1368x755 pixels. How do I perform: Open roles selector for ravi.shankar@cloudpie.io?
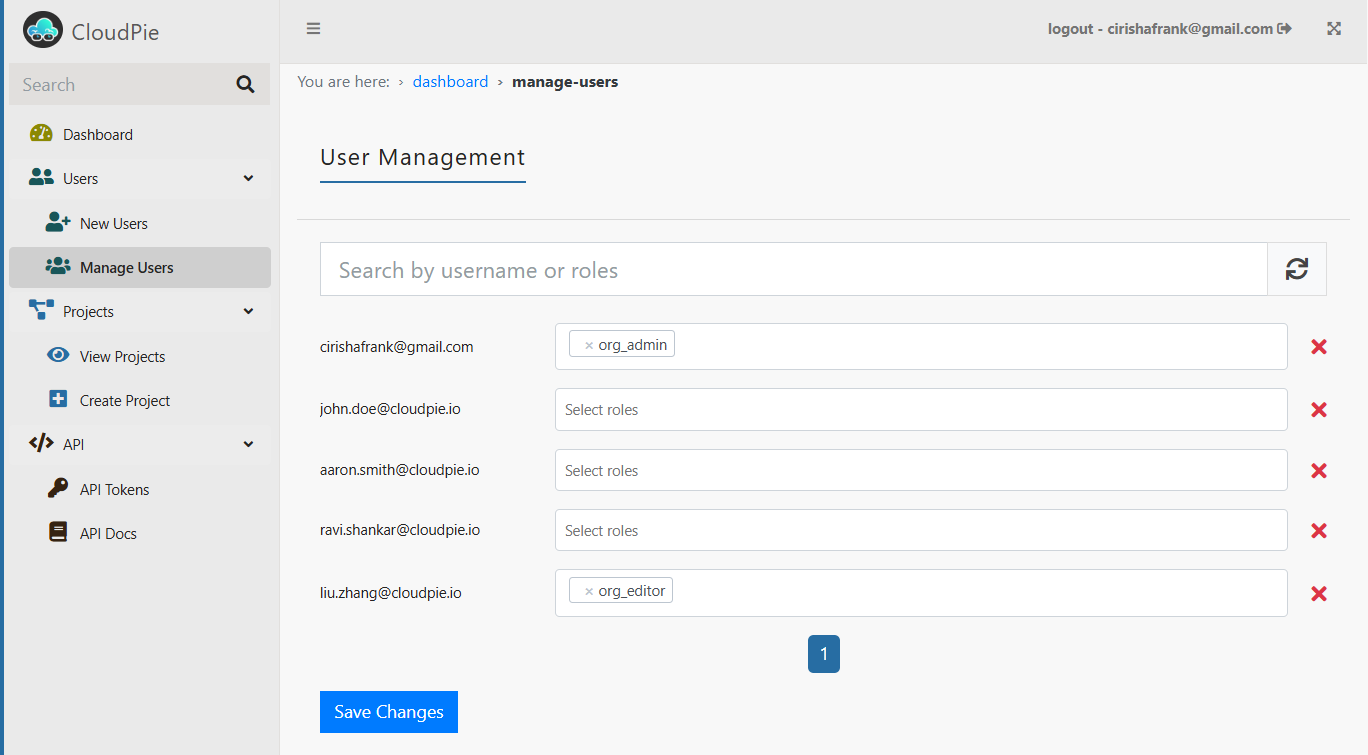click(921, 530)
